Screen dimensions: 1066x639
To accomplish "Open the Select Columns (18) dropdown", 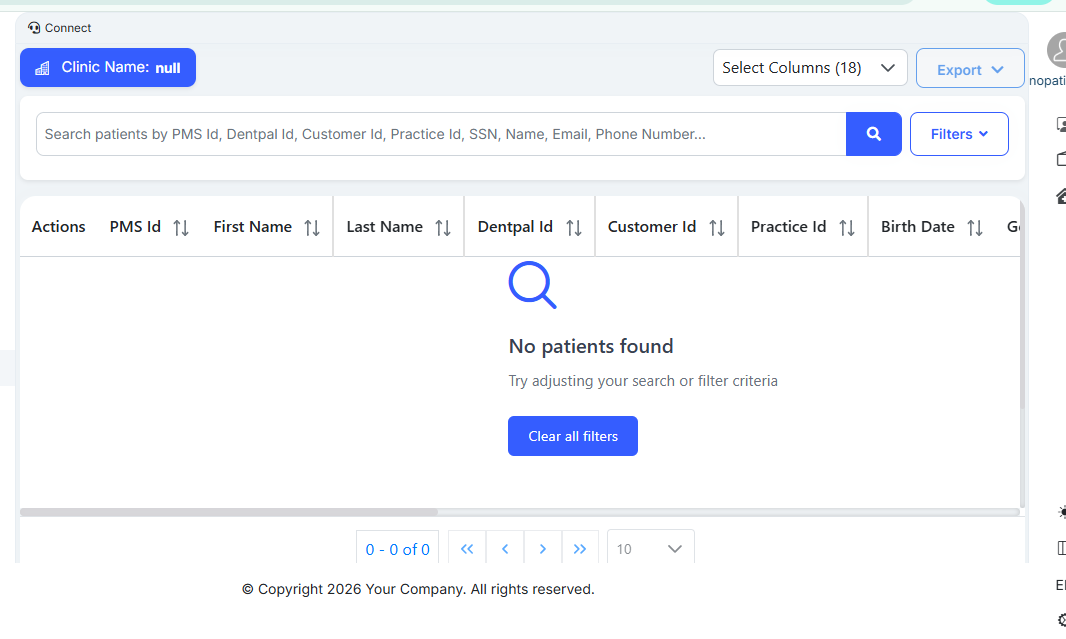I will coord(809,68).
